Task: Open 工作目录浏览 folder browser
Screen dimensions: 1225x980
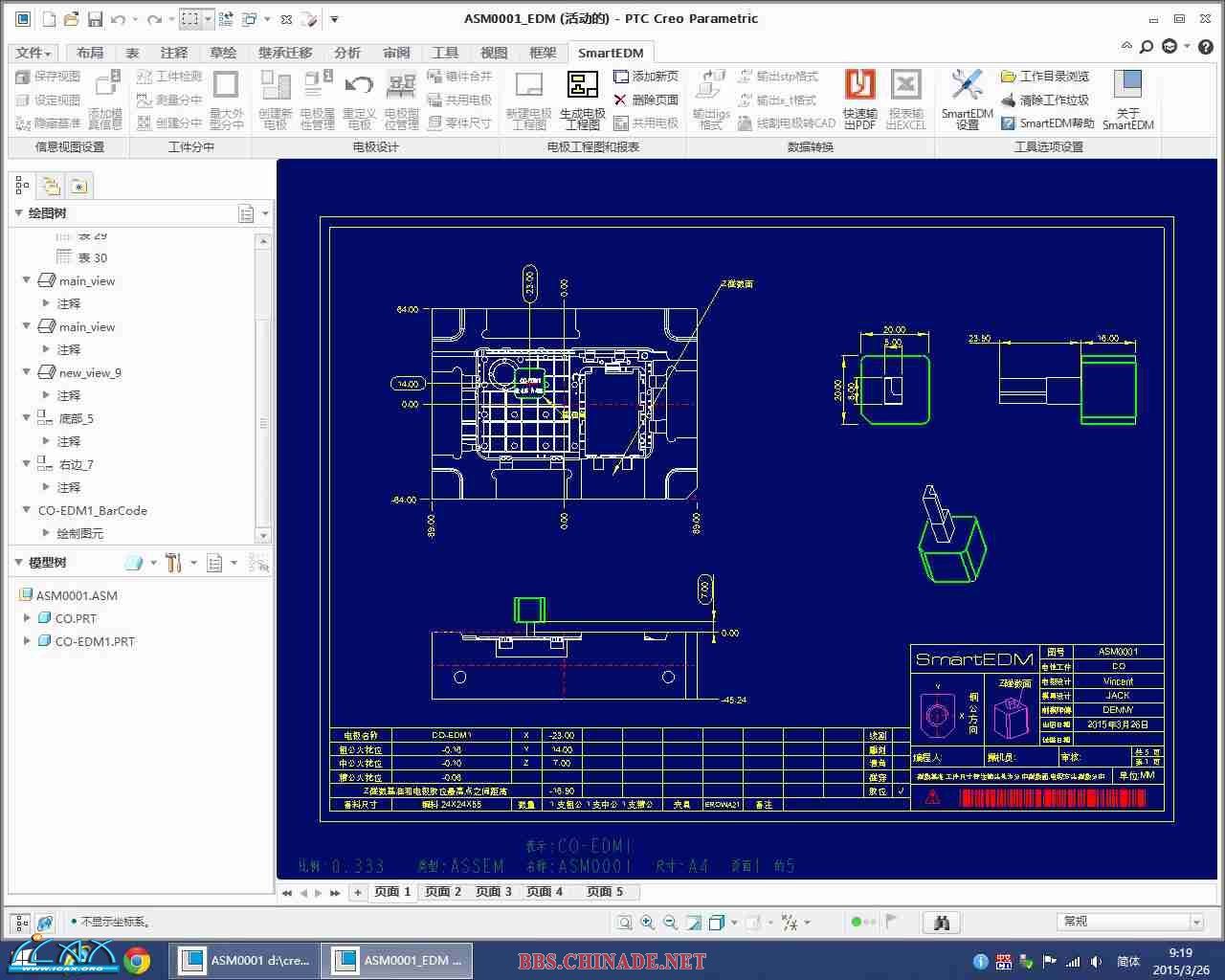Action: point(1045,77)
